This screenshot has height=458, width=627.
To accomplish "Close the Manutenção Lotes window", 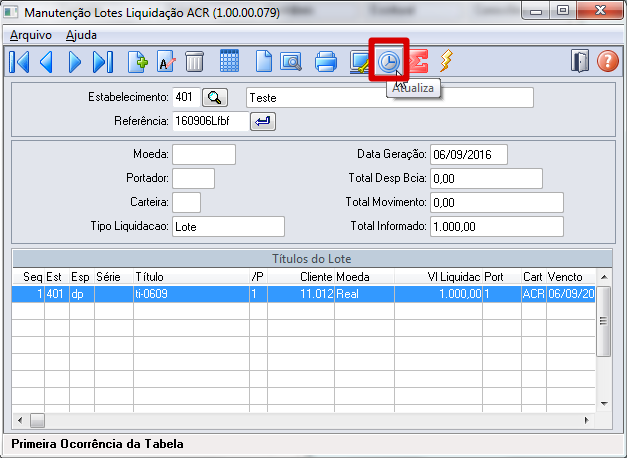I will click(x=600, y=11).
